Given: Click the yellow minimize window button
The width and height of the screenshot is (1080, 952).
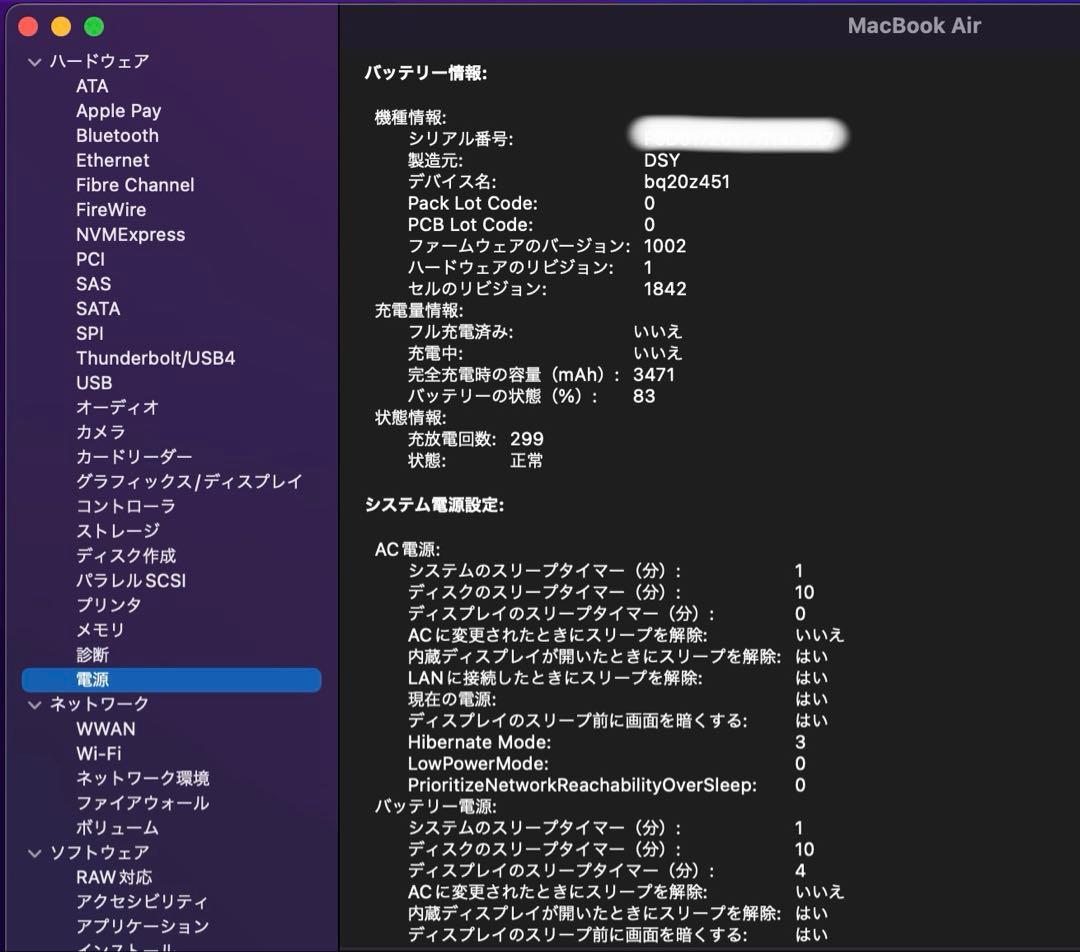Looking at the screenshot, I should [x=61, y=27].
